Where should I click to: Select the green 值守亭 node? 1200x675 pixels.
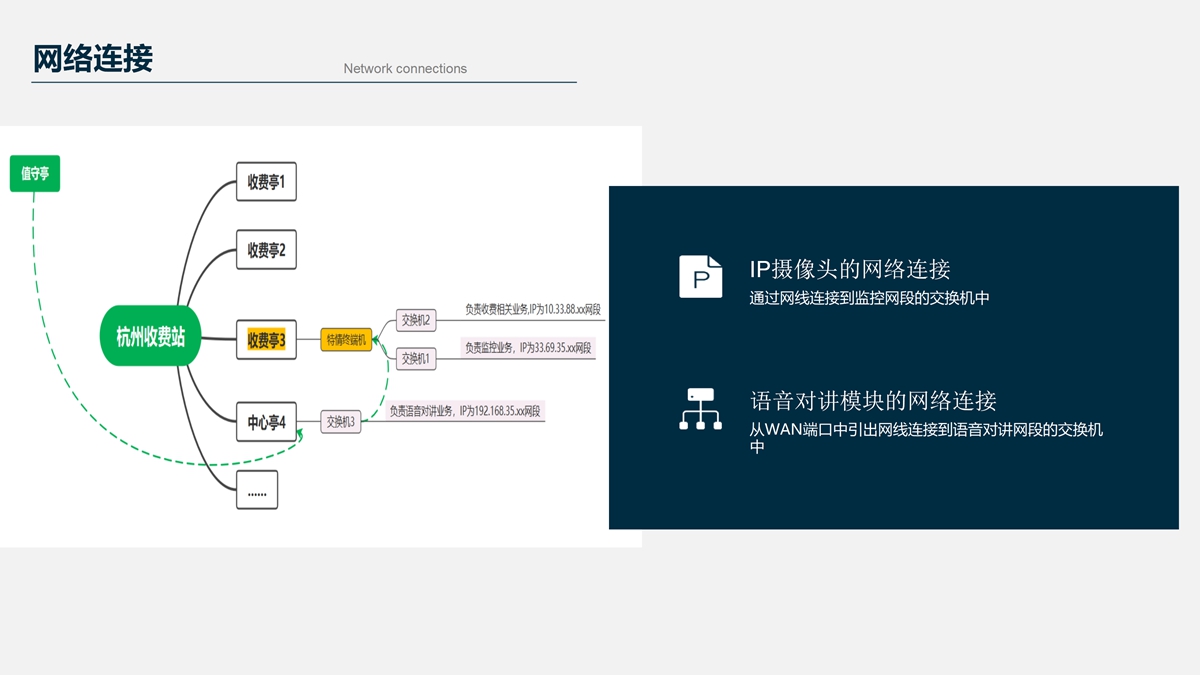click(x=35, y=173)
